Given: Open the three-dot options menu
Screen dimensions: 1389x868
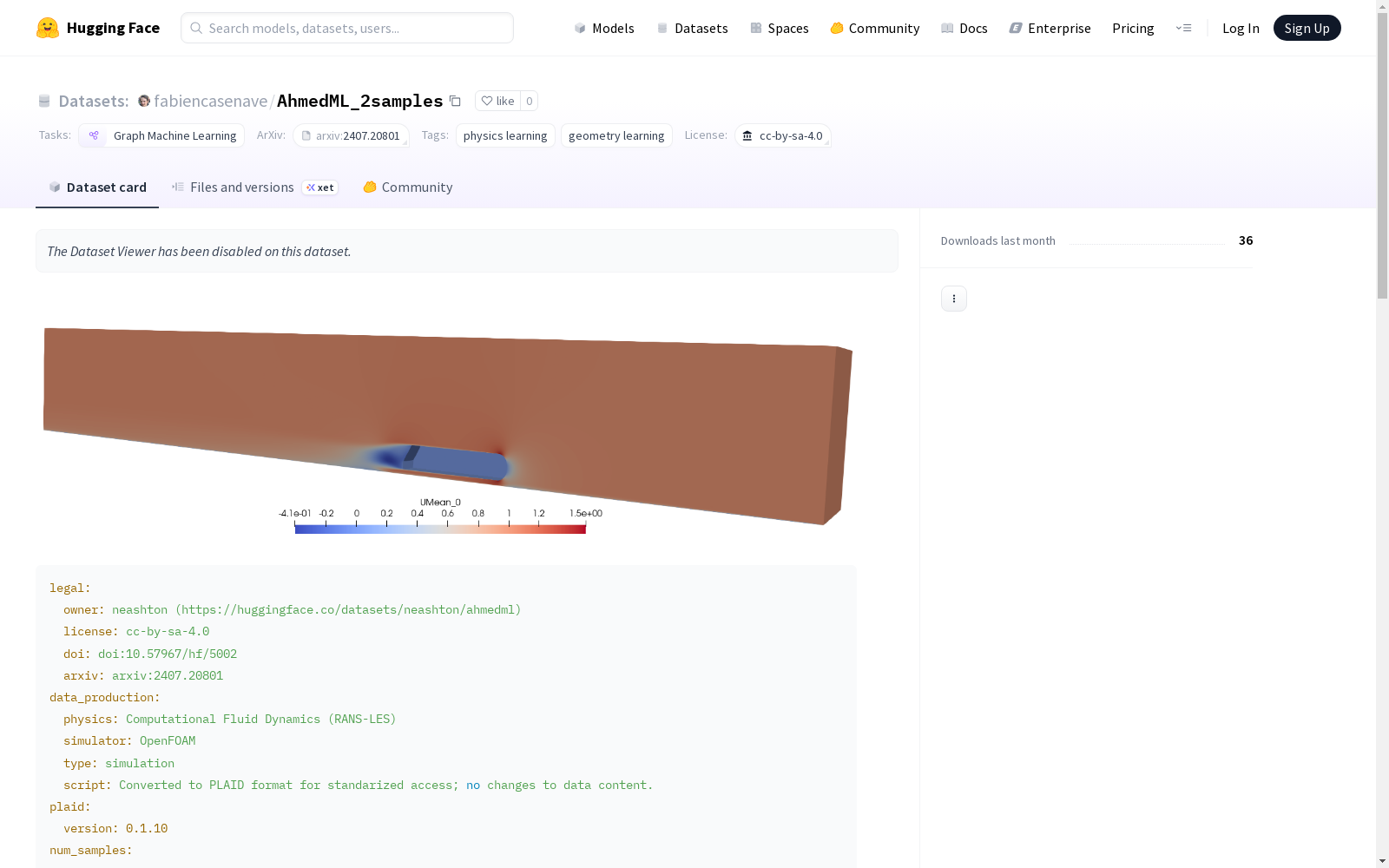Looking at the screenshot, I should tap(954, 299).
